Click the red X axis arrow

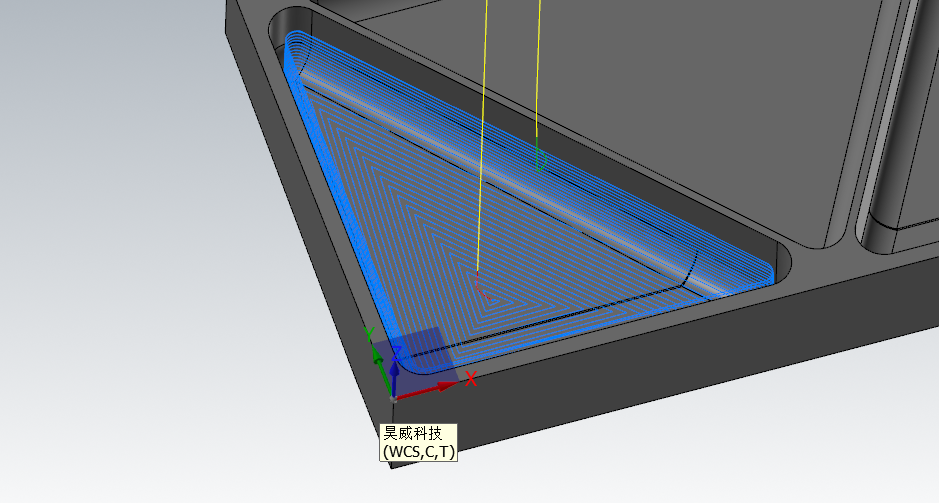[x=426, y=390]
